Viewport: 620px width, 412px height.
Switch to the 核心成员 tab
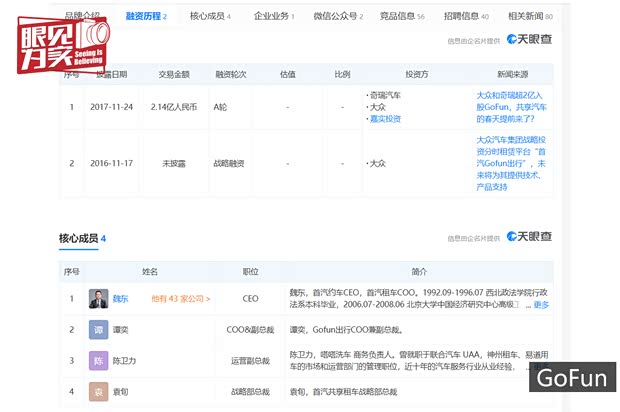[x=210, y=16]
